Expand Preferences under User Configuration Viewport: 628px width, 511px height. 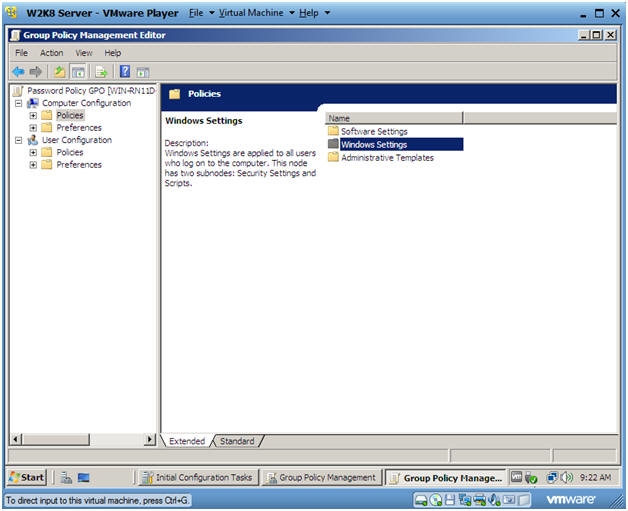(x=33, y=165)
